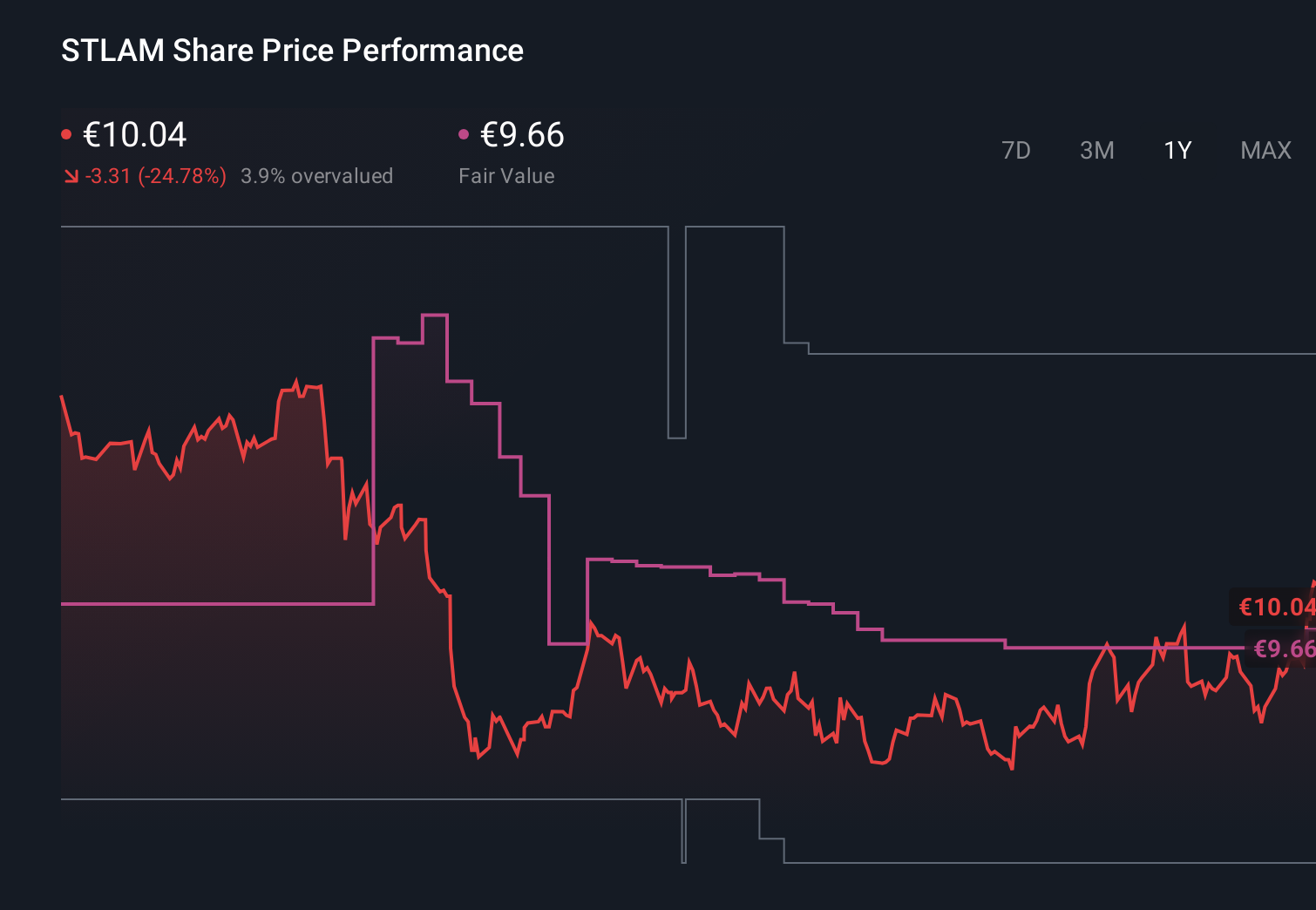Image resolution: width=1316 pixels, height=910 pixels.
Task: Expand details under the €10.04 price header
Action: tap(135, 135)
